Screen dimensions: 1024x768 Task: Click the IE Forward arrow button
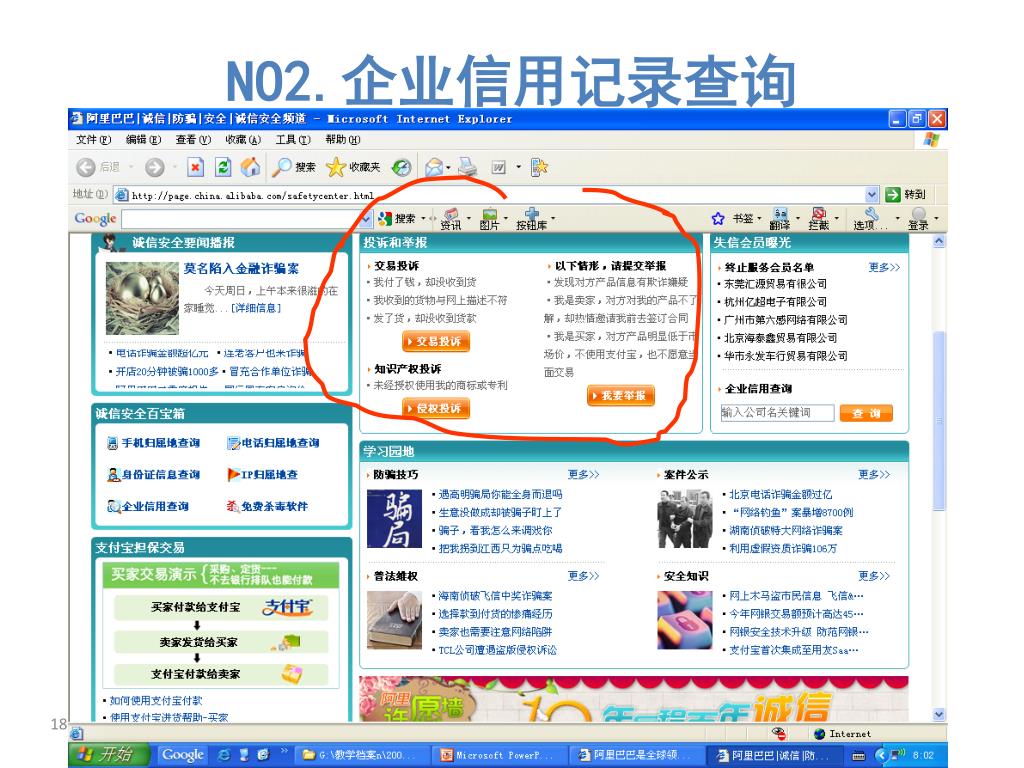pyautogui.click(x=154, y=168)
